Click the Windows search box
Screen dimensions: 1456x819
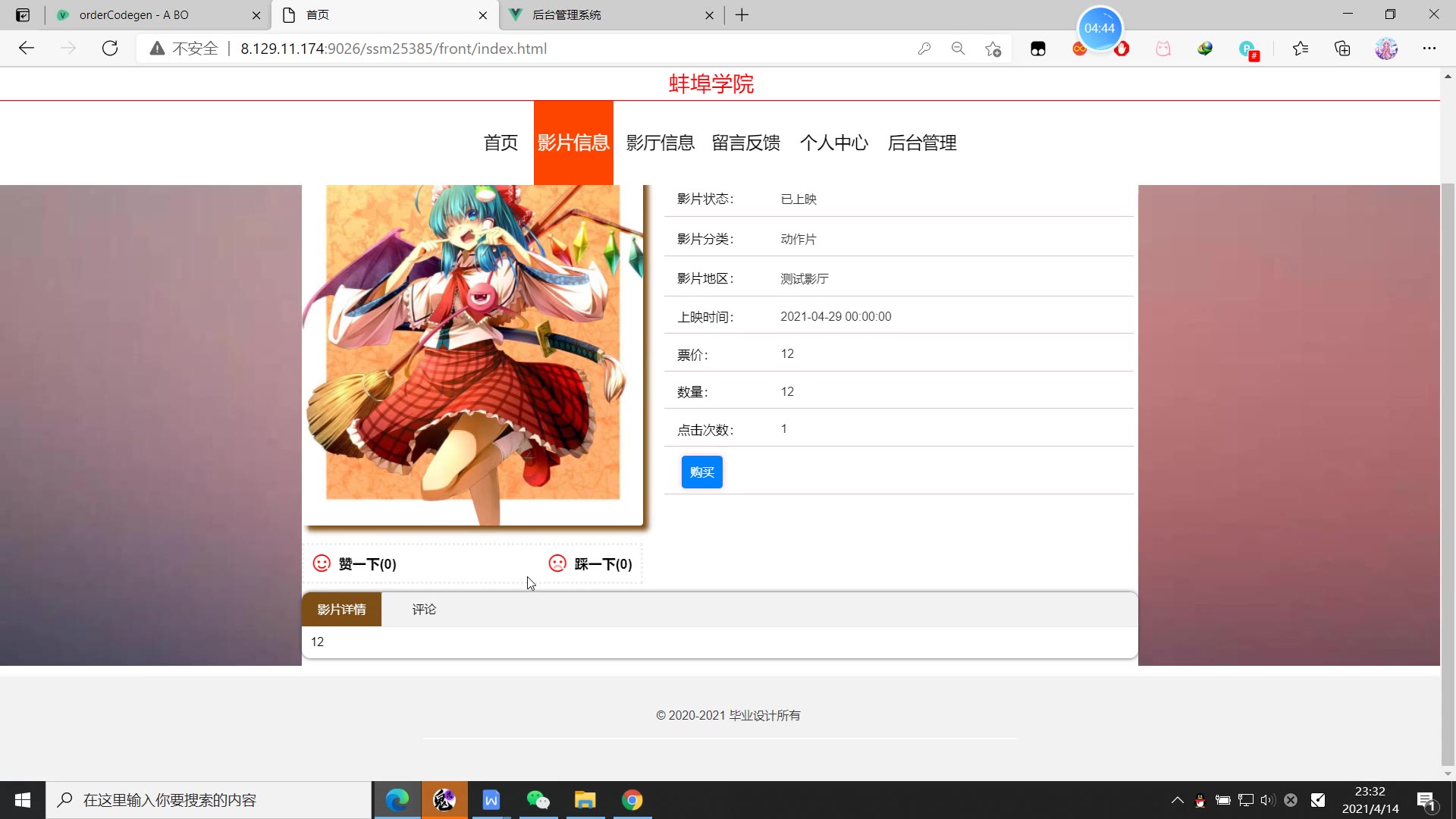click(209, 800)
